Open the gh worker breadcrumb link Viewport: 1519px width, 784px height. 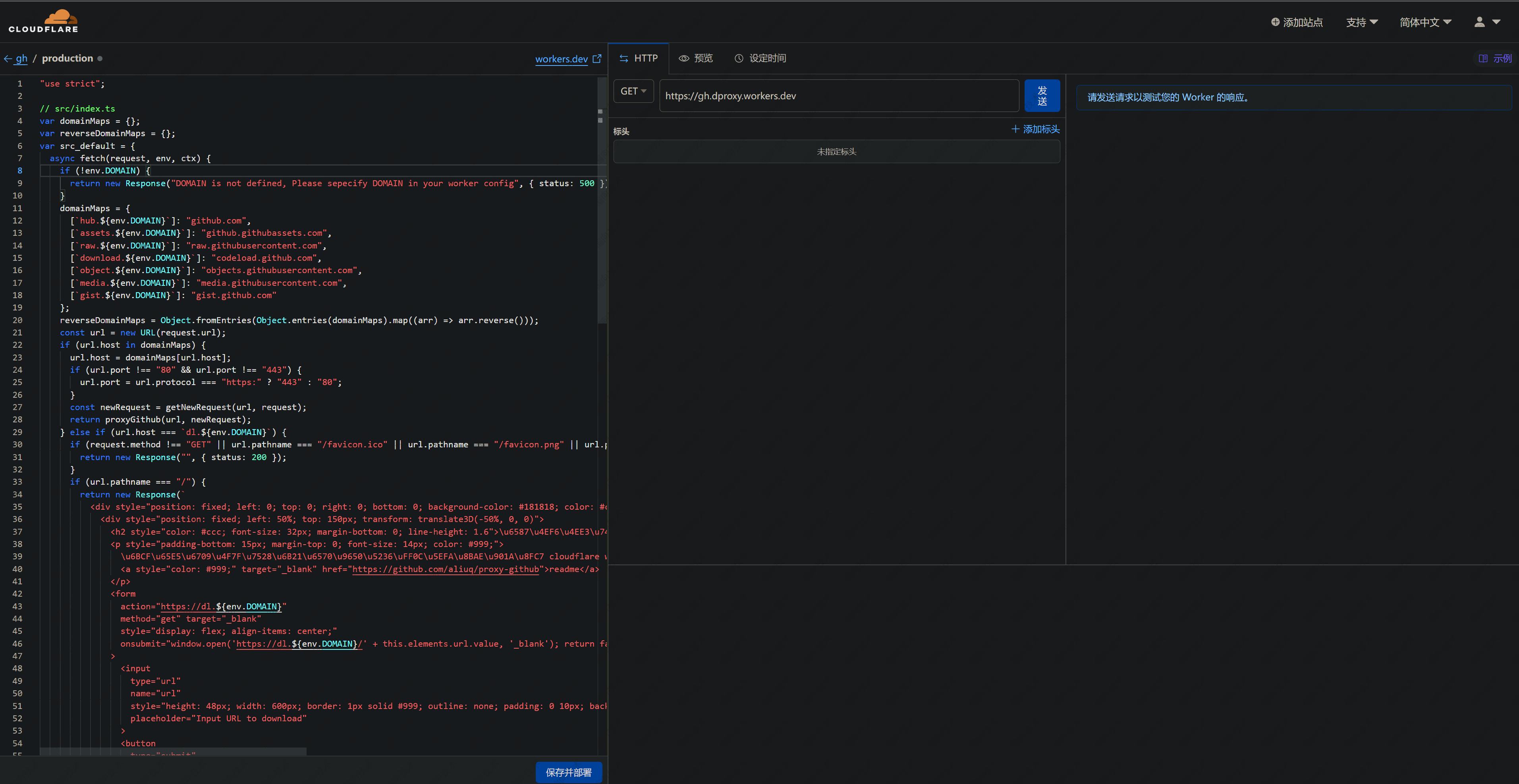click(22, 58)
